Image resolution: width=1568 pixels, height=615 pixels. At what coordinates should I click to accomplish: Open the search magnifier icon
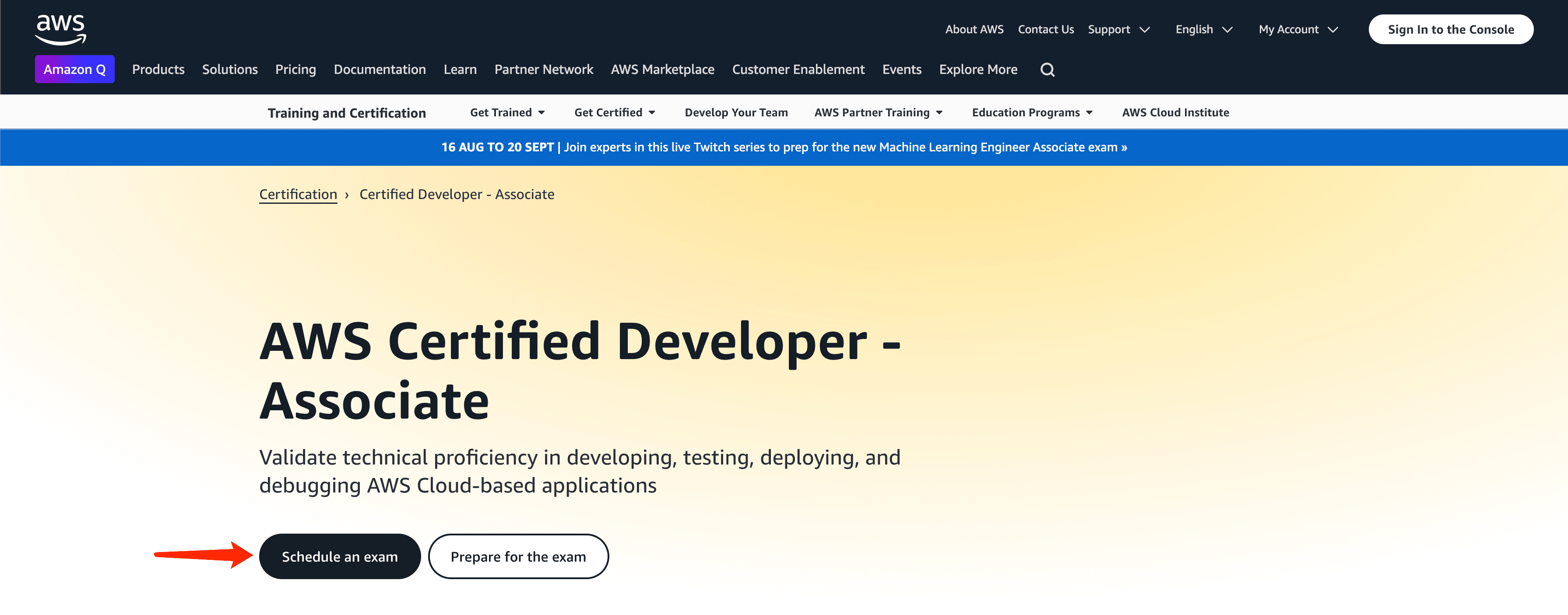coord(1047,70)
